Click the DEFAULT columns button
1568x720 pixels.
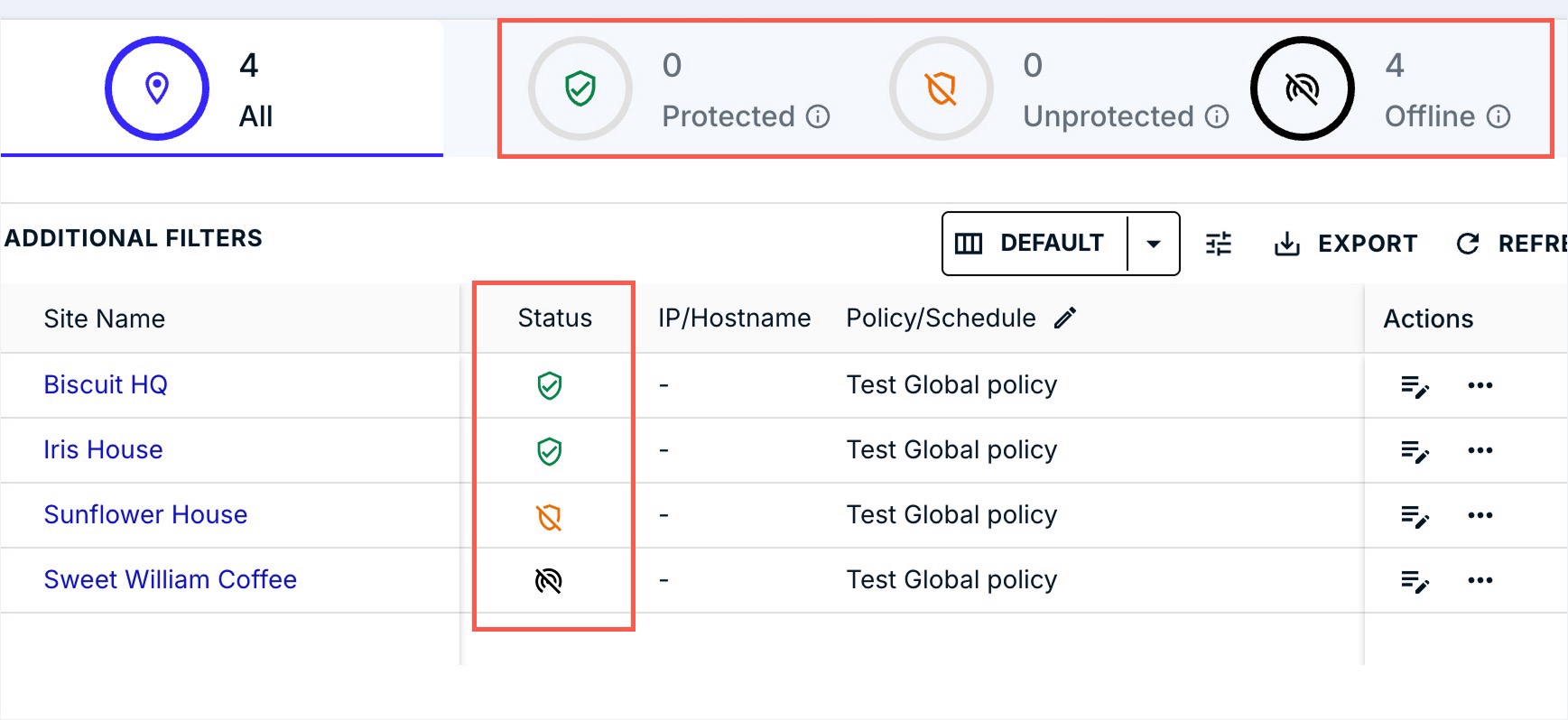coord(1034,244)
